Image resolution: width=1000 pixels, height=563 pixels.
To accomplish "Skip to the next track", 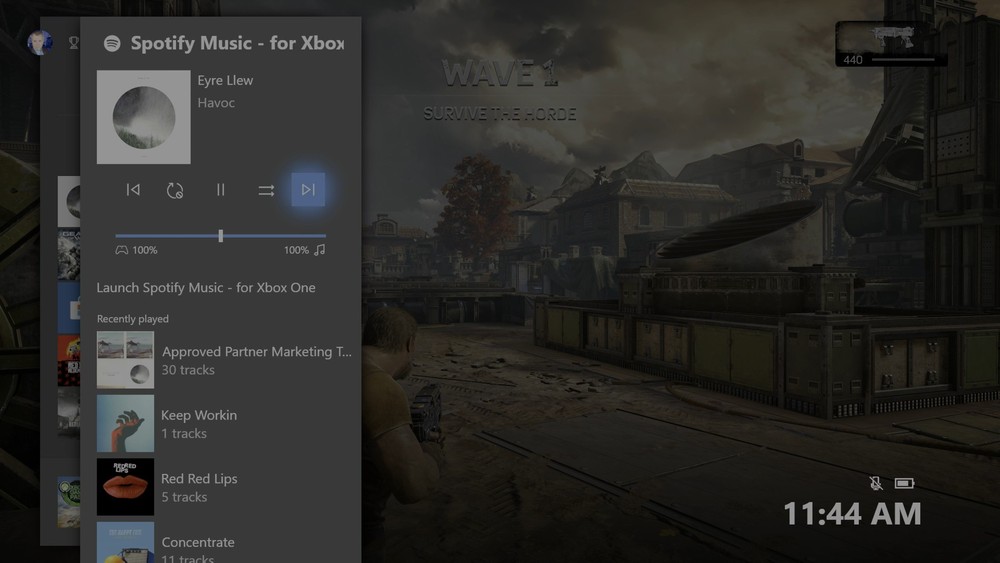I will pos(308,190).
